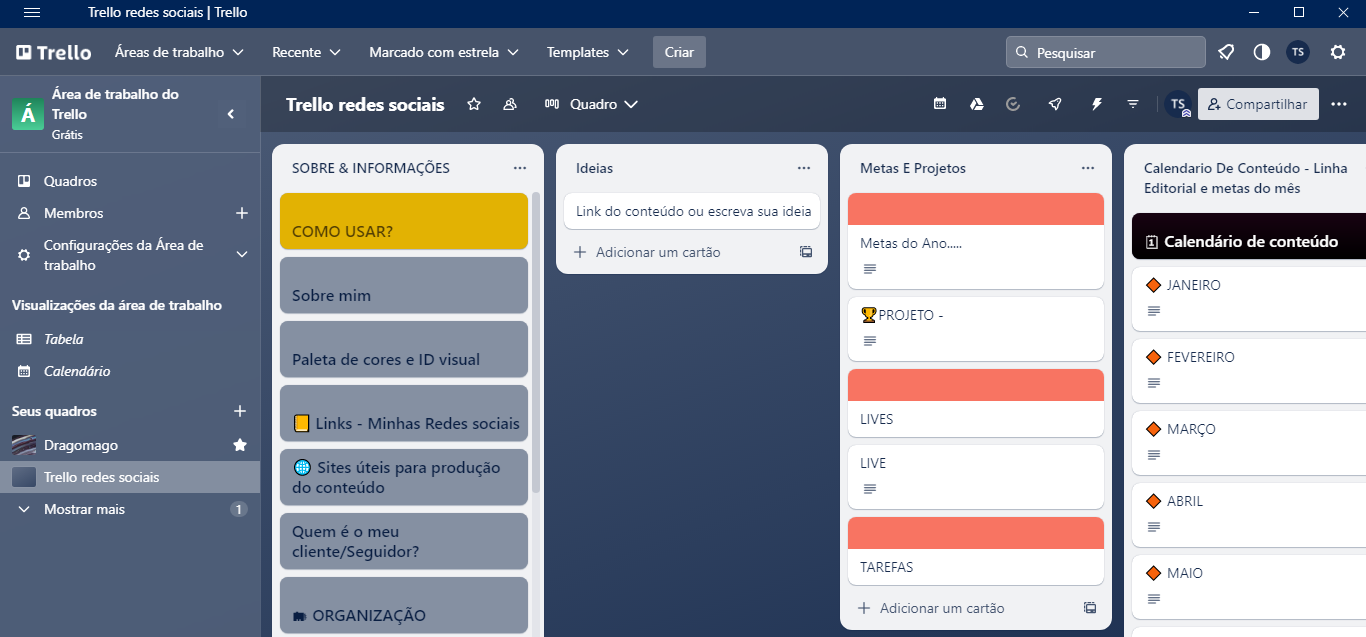Open the Google Drive power-up icon
This screenshot has height=637, width=1366.
click(x=977, y=104)
